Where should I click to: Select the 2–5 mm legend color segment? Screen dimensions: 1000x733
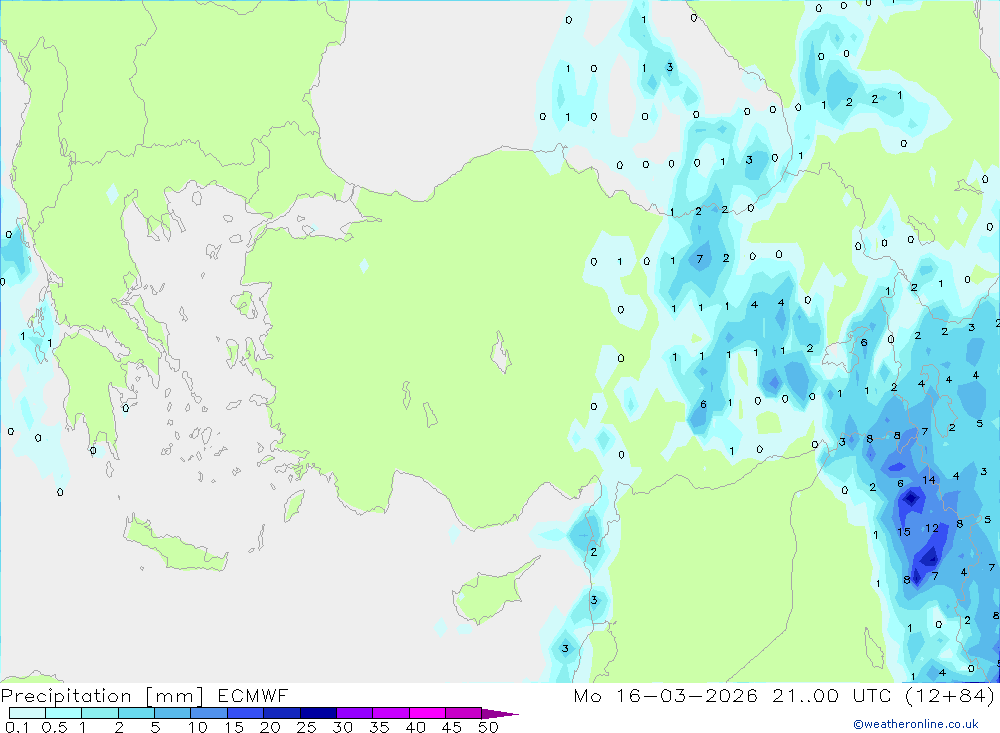(x=136, y=713)
